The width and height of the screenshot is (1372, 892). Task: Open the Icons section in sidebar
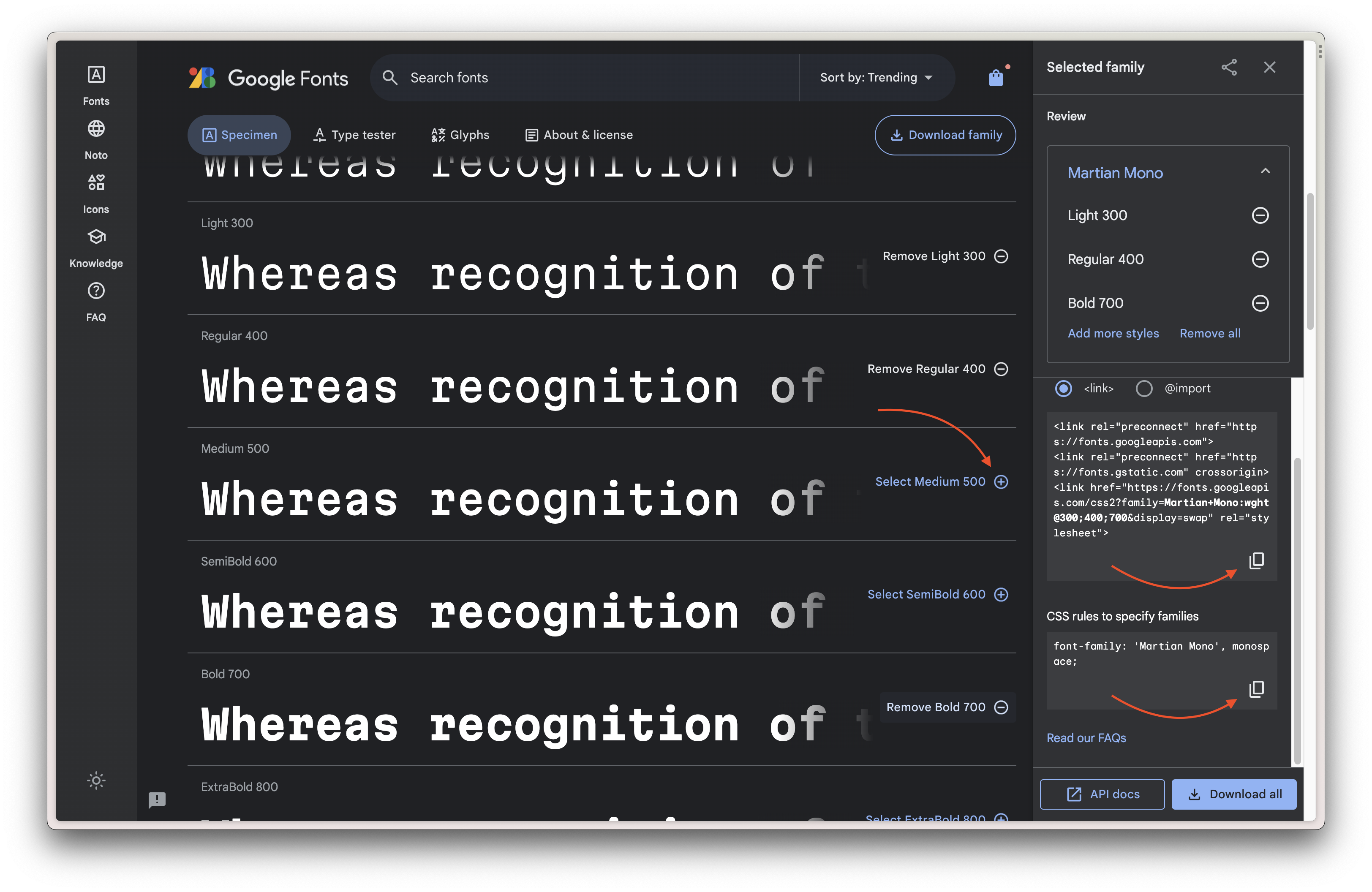[96, 193]
